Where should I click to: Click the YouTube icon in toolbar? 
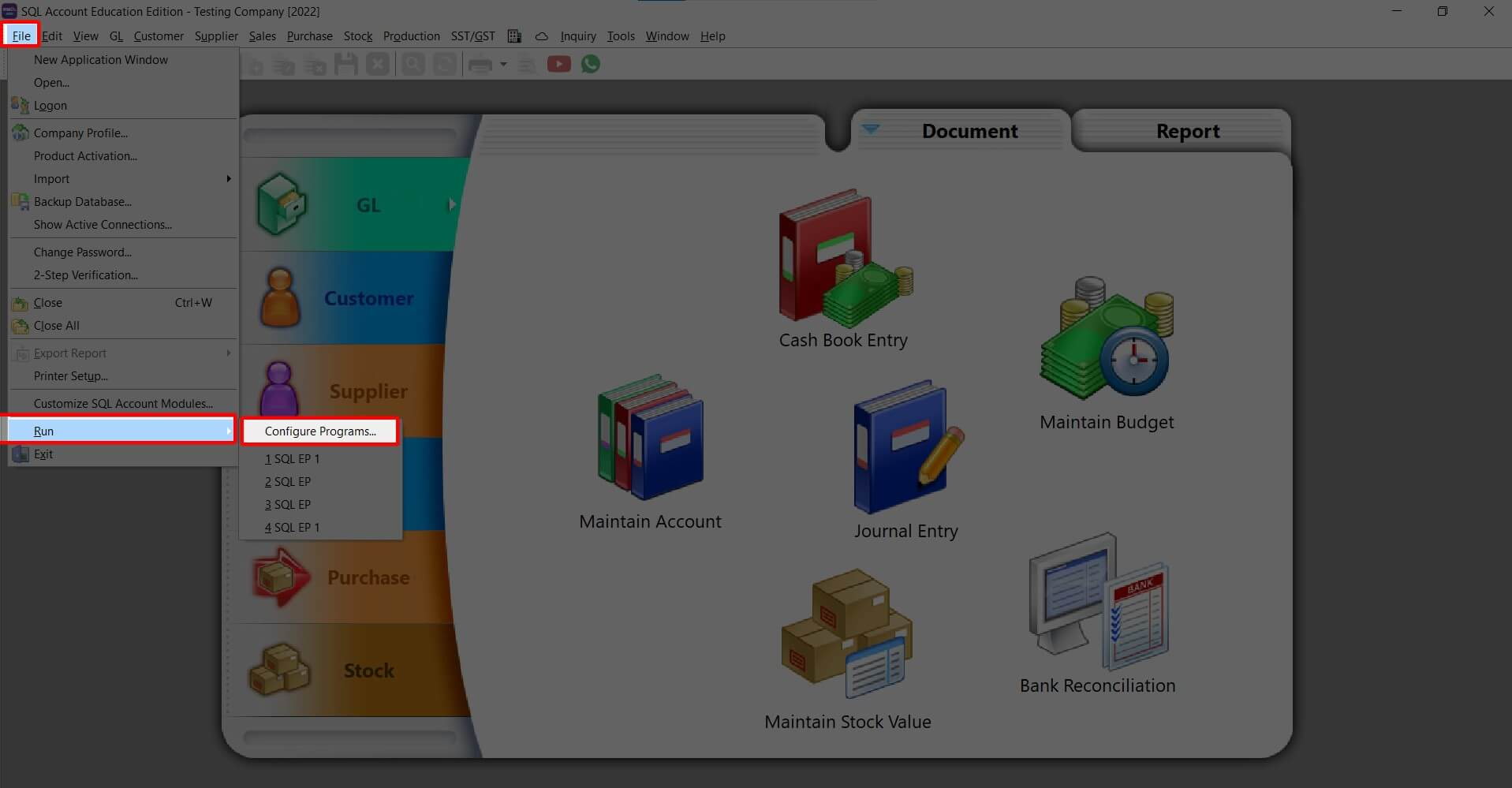coord(559,64)
